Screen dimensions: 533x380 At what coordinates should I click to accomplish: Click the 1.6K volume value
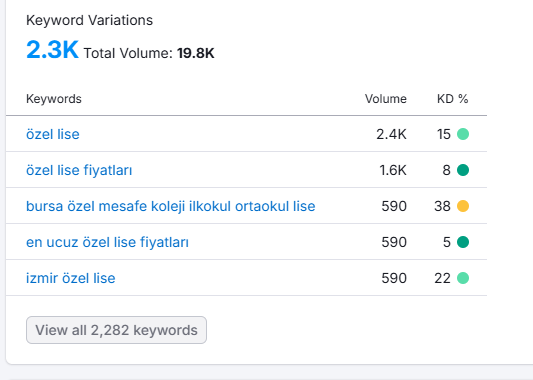pyautogui.click(x=393, y=170)
